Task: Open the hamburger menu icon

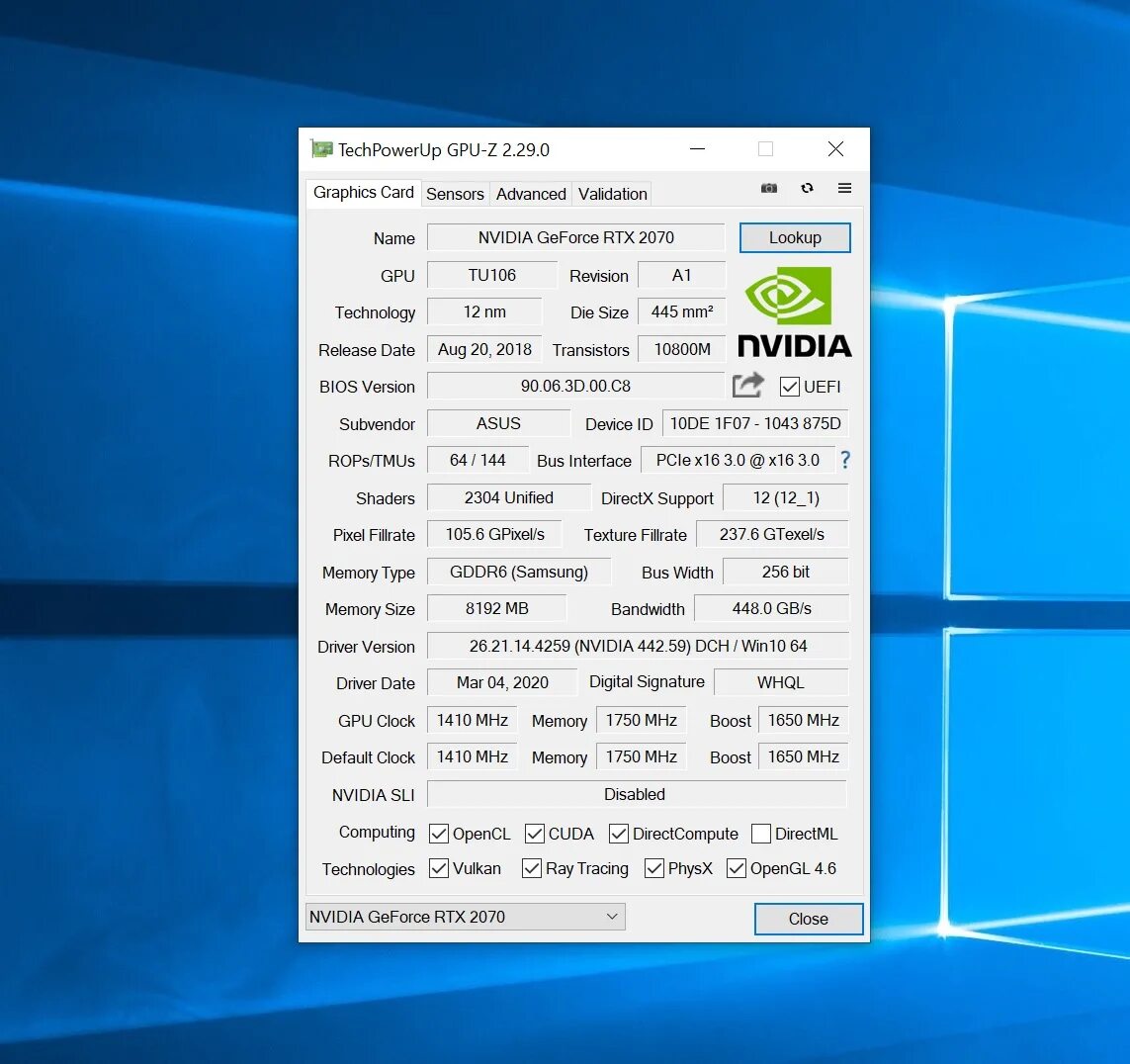Action: pyautogui.click(x=844, y=188)
